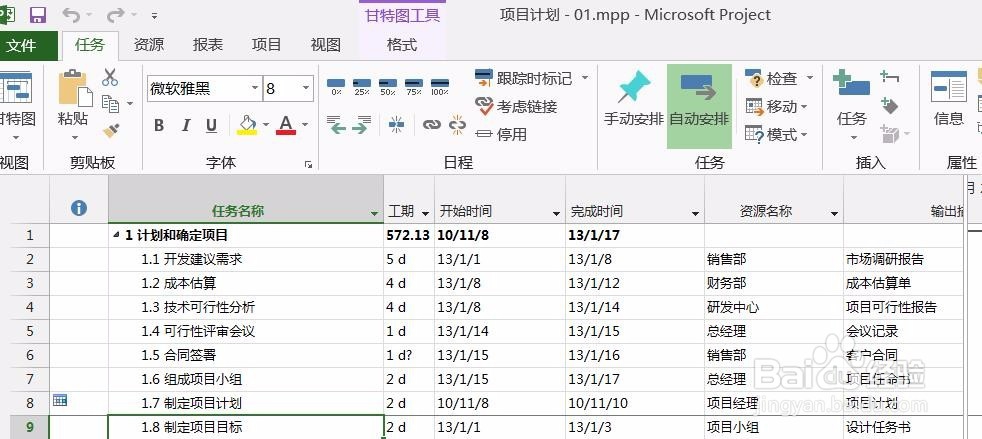Click 跟踪时标记 button
Viewport: 982px width, 439px height.
click(x=525, y=78)
